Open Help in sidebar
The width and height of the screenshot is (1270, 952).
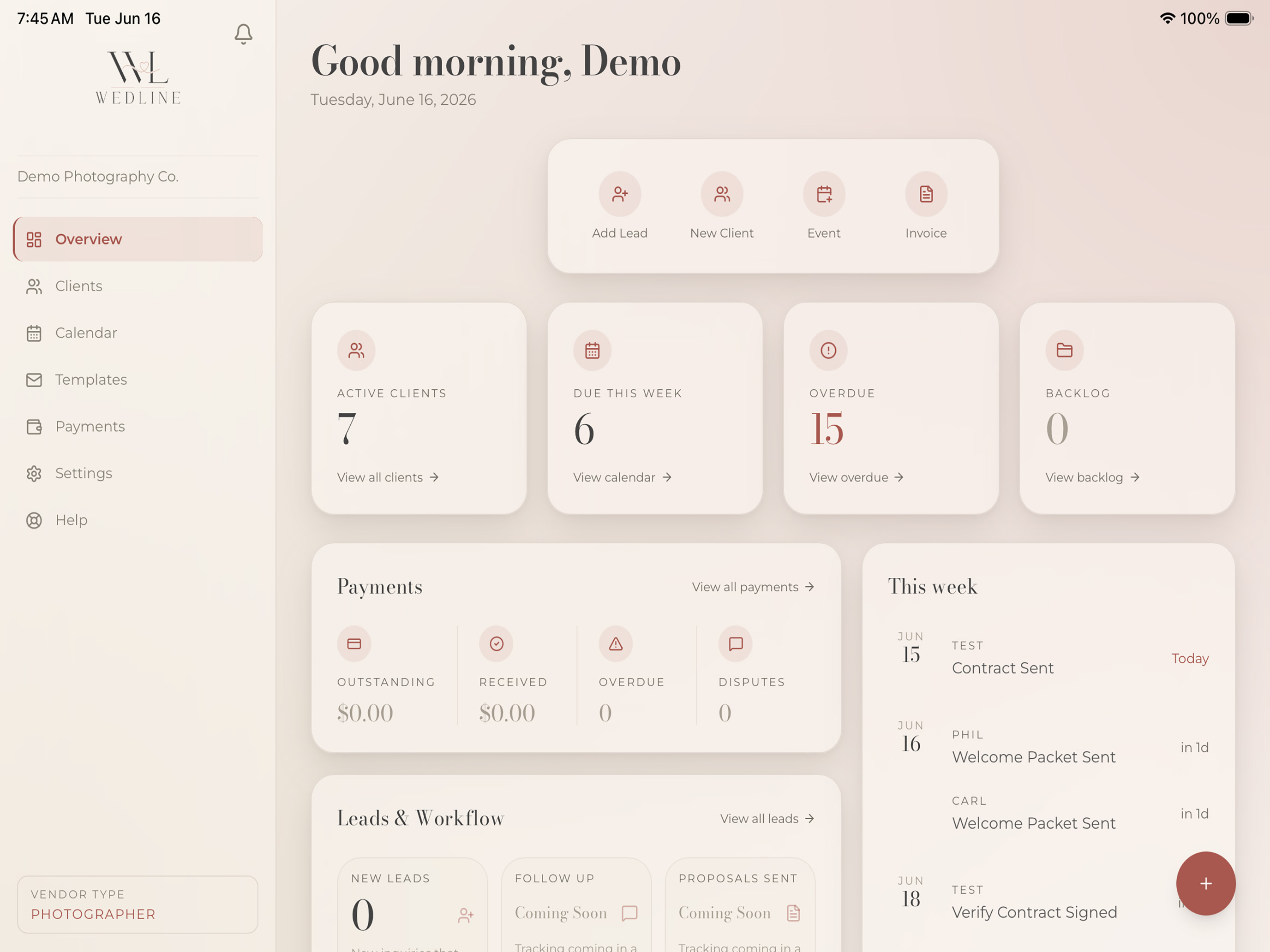pos(138,520)
